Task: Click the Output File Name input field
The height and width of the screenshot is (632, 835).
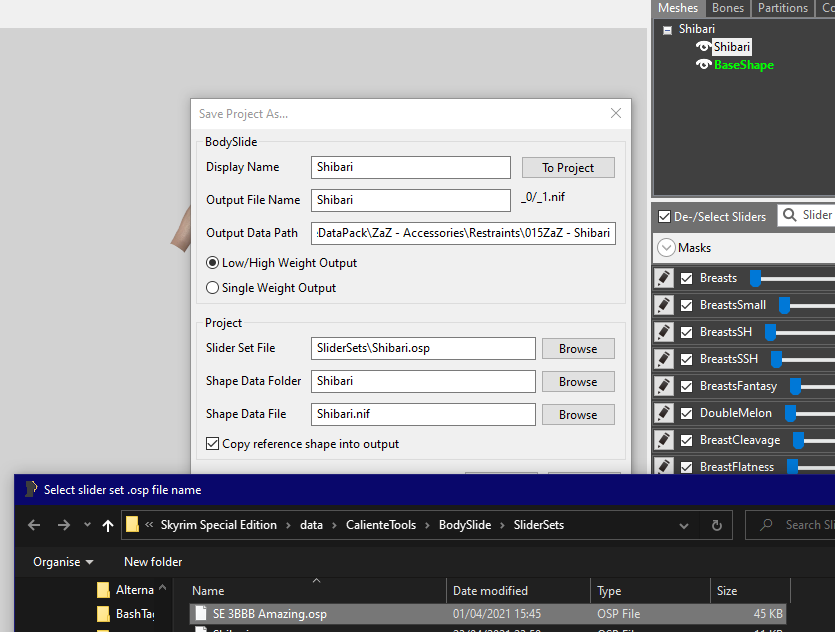Action: click(x=411, y=200)
